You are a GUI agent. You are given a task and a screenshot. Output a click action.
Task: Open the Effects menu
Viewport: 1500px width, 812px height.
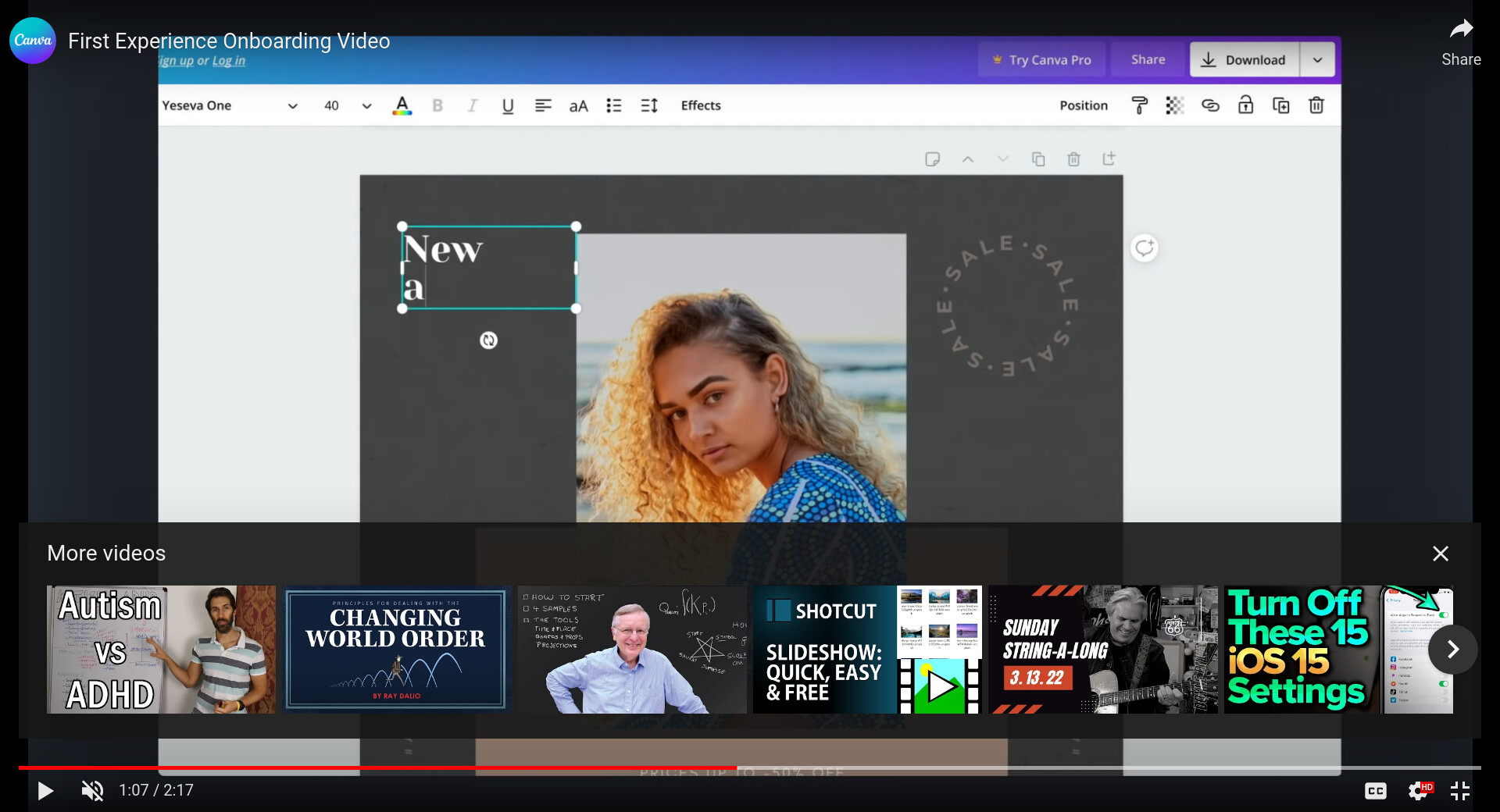coord(700,105)
